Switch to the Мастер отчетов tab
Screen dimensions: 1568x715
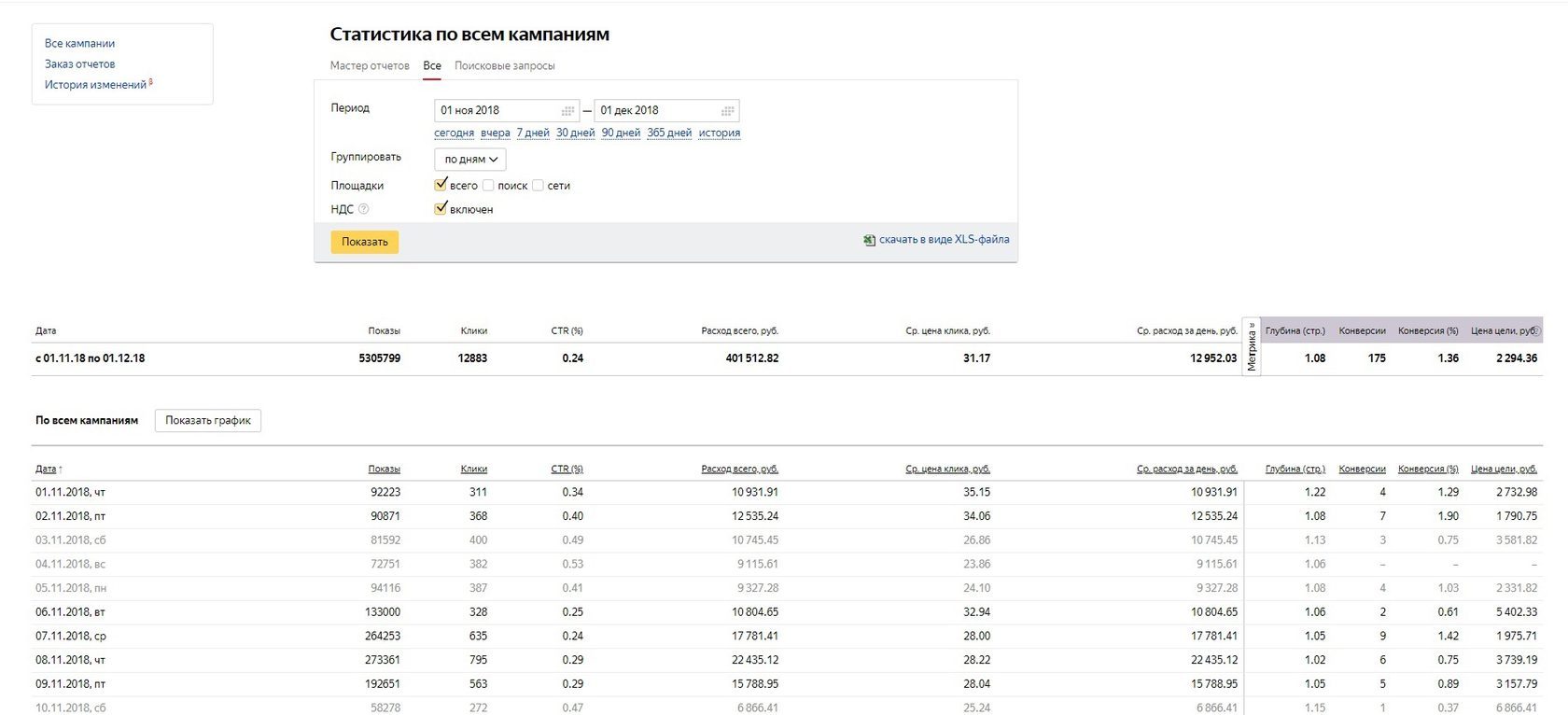coord(370,66)
